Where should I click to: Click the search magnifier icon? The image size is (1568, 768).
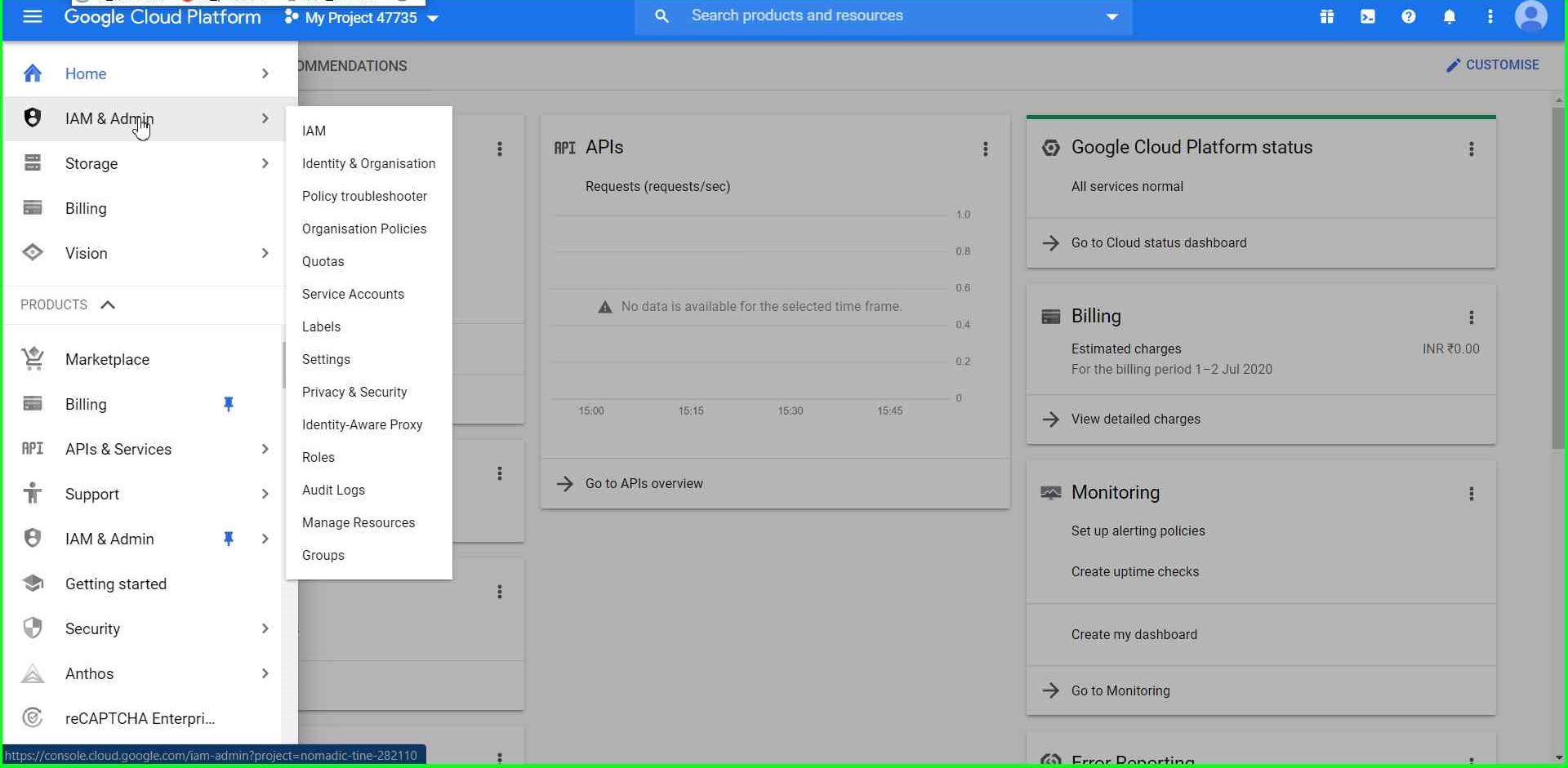pyautogui.click(x=661, y=16)
